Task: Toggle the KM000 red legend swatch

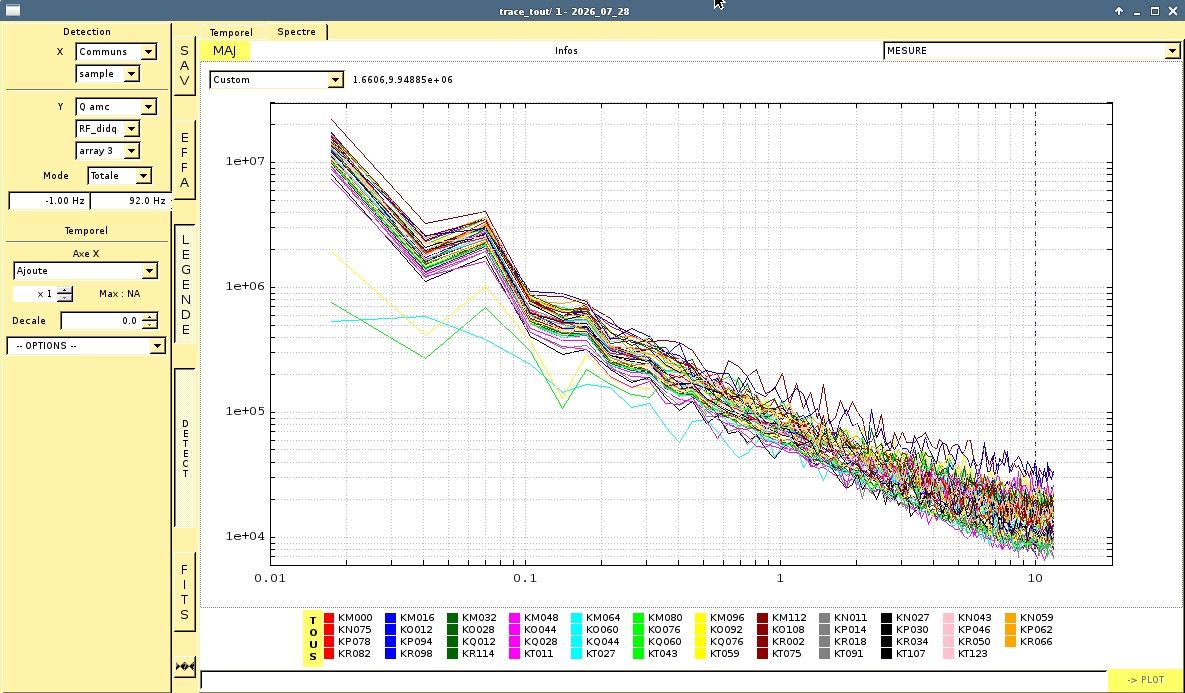Action: click(x=330, y=617)
